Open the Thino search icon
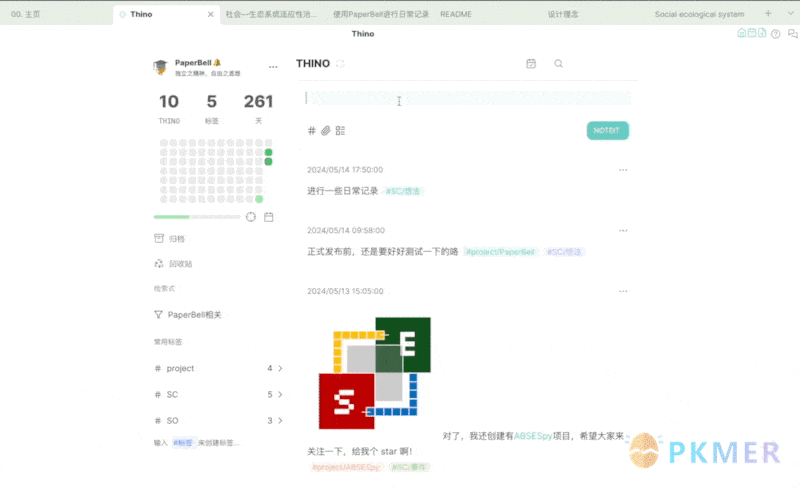The width and height of the screenshot is (800, 492). [559, 63]
